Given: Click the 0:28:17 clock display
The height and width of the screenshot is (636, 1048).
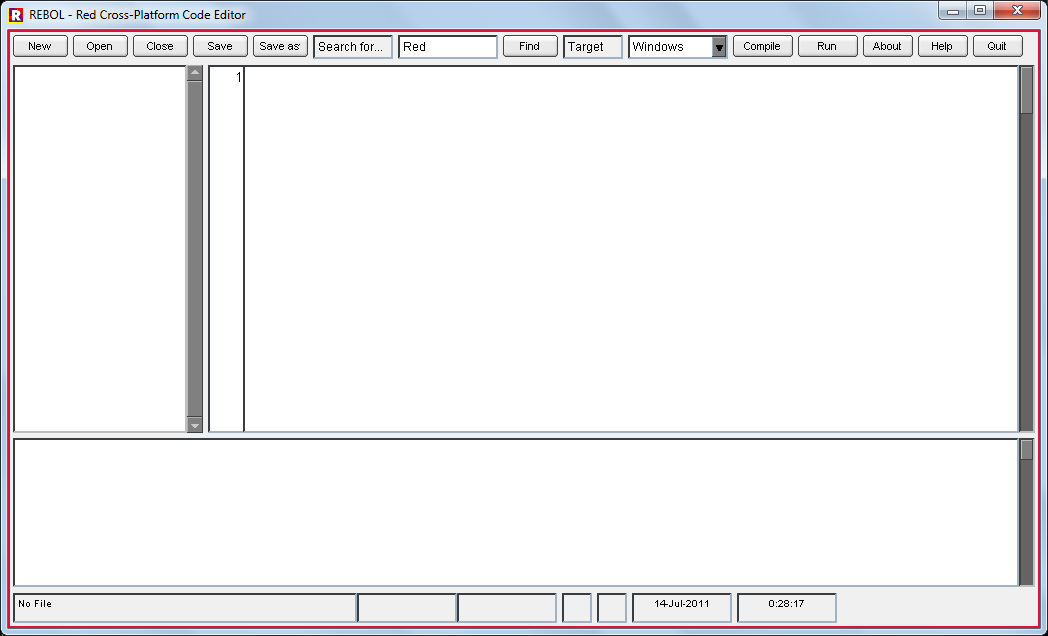Looking at the screenshot, I should click(x=785, y=607).
